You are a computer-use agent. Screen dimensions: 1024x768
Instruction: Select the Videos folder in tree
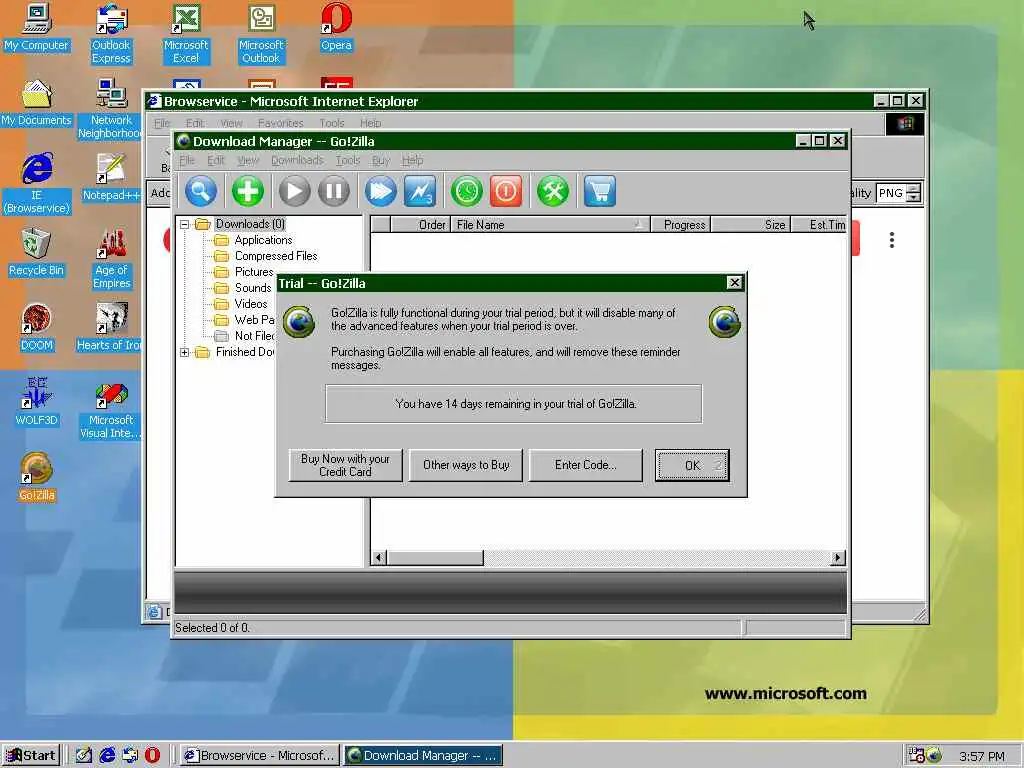pos(251,304)
